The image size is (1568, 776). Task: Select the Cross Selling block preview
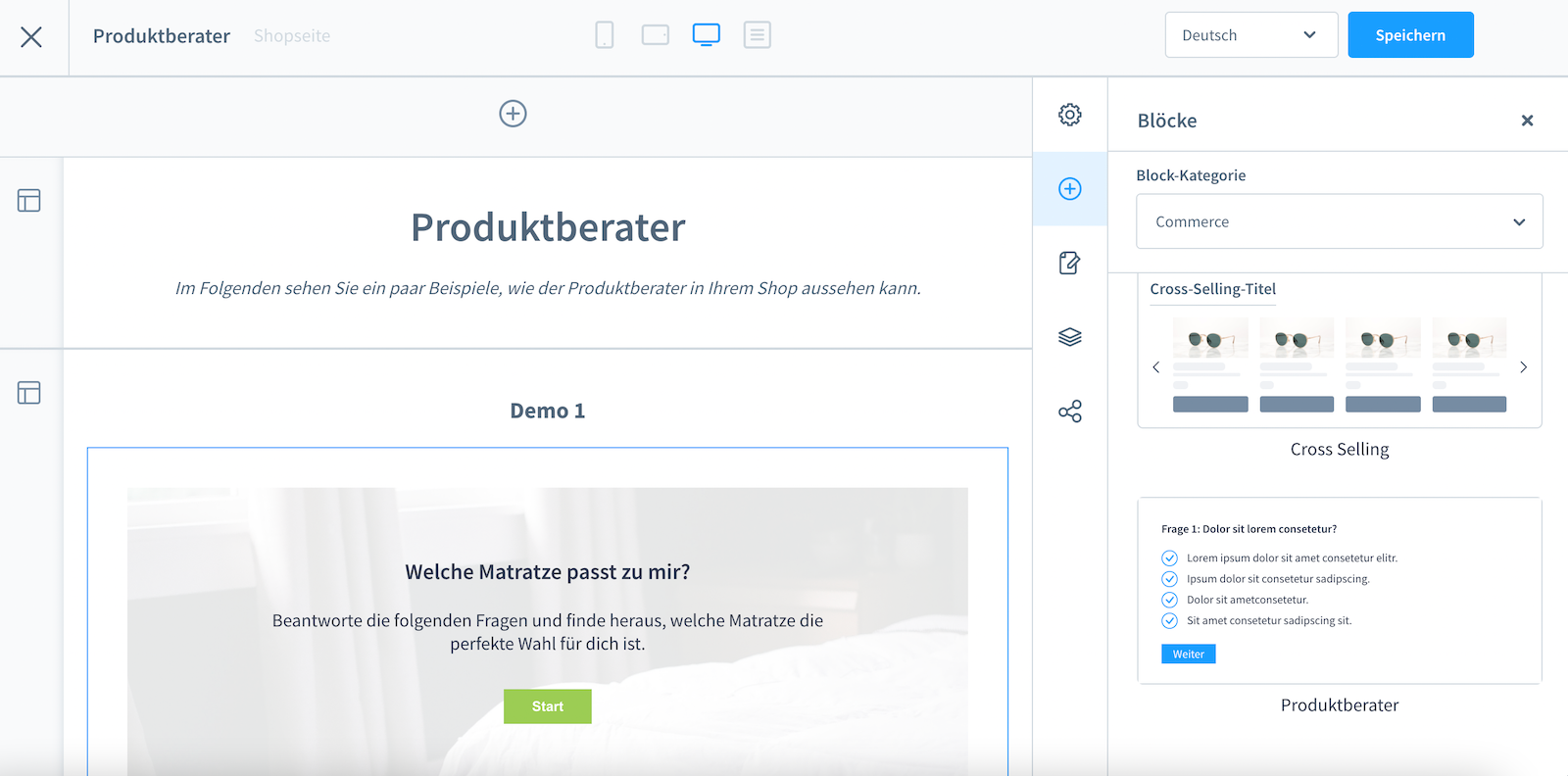1340,350
